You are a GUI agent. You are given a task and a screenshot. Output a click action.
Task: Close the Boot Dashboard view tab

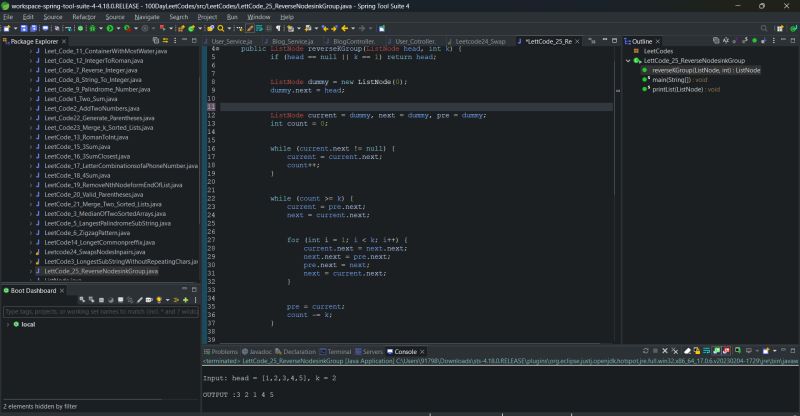tap(63, 290)
